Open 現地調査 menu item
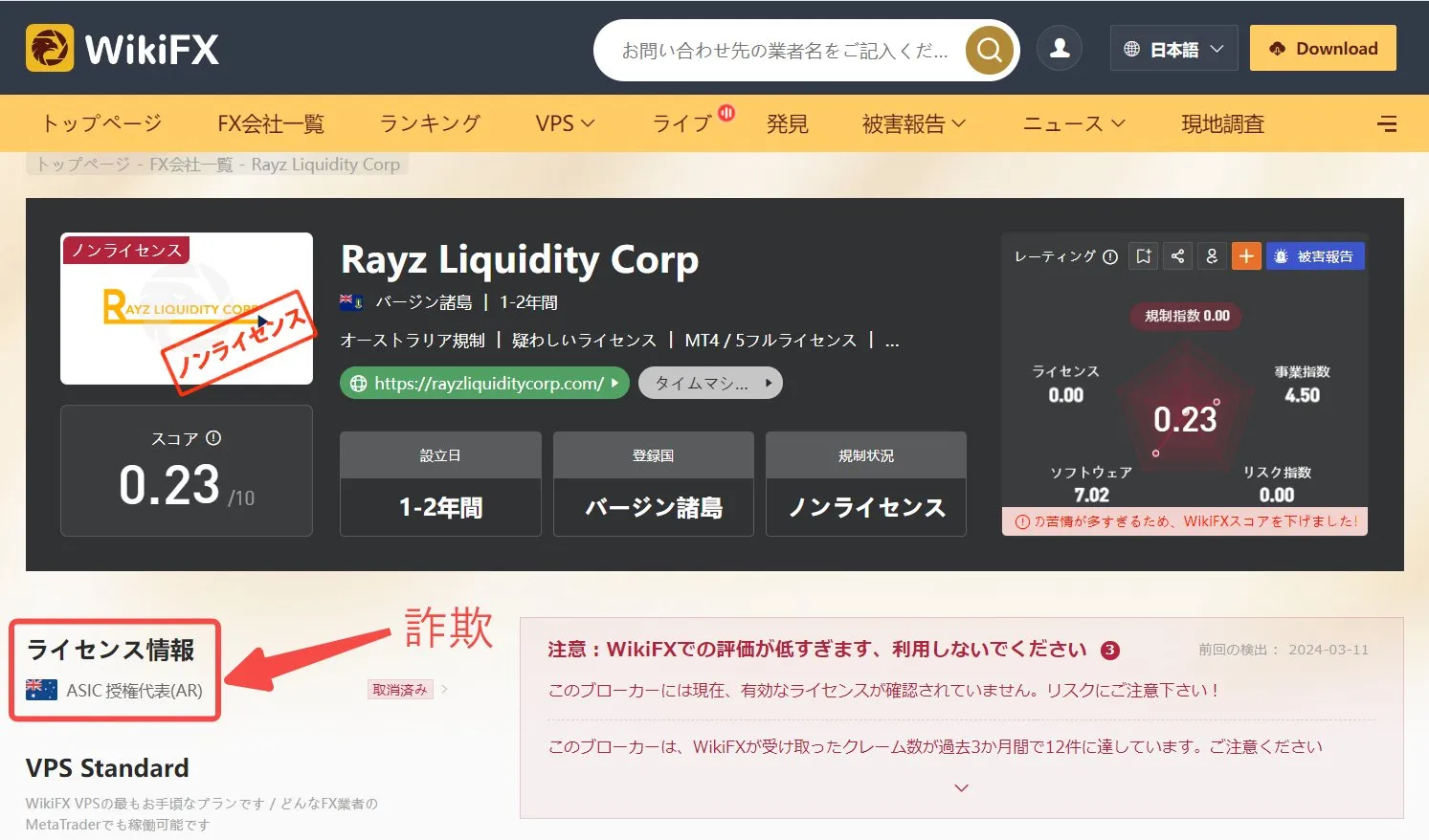 click(1222, 123)
